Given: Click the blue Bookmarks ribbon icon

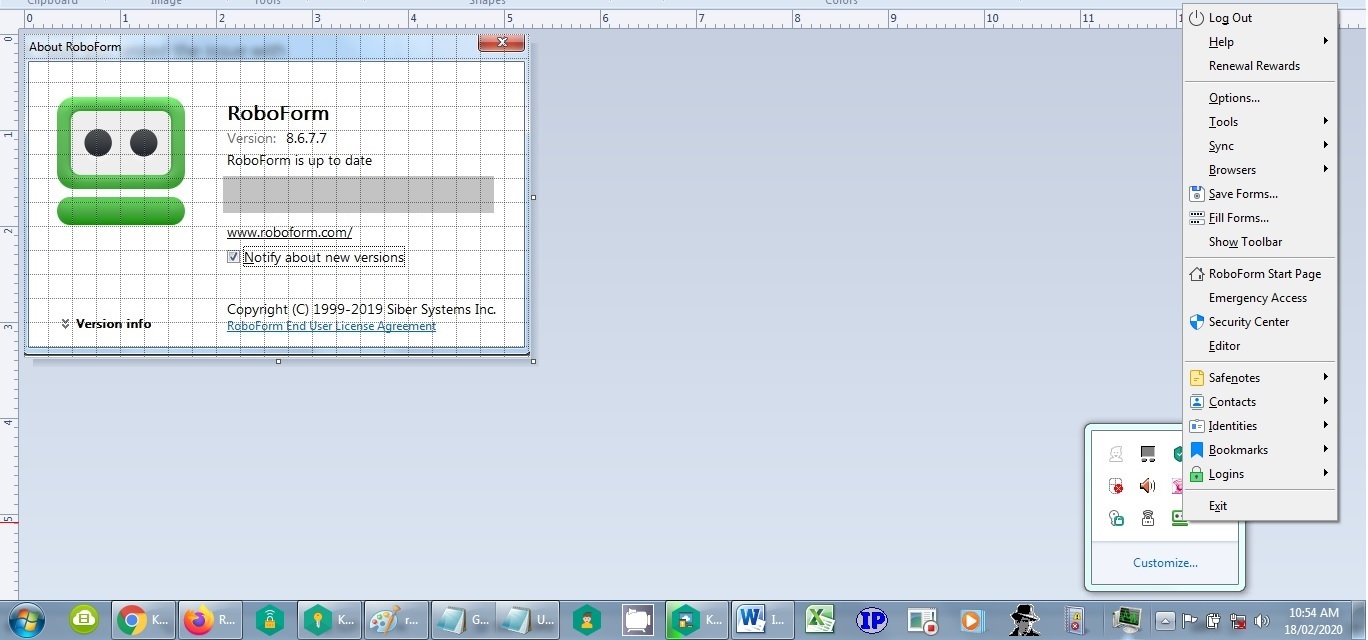Looking at the screenshot, I should click(1196, 449).
